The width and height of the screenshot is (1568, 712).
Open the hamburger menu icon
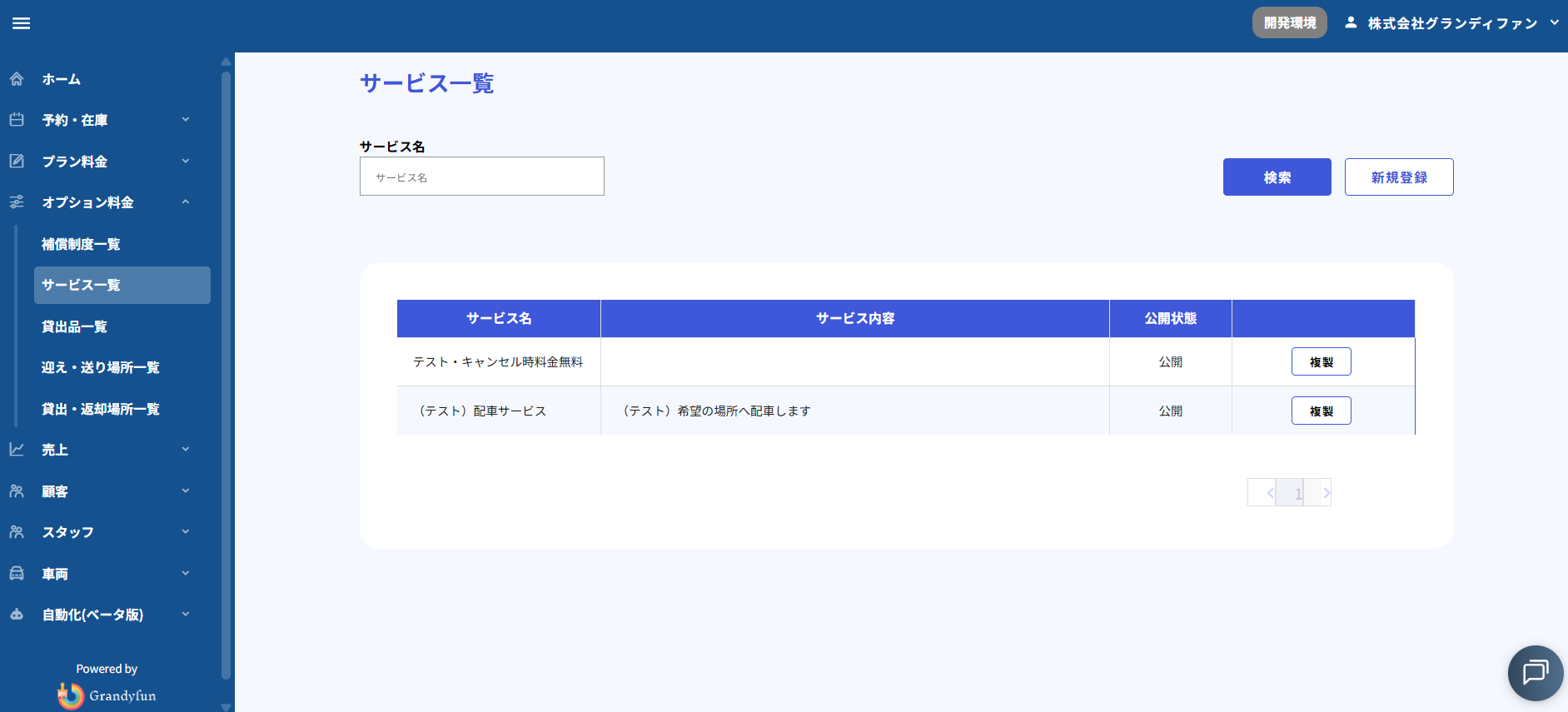click(x=22, y=23)
